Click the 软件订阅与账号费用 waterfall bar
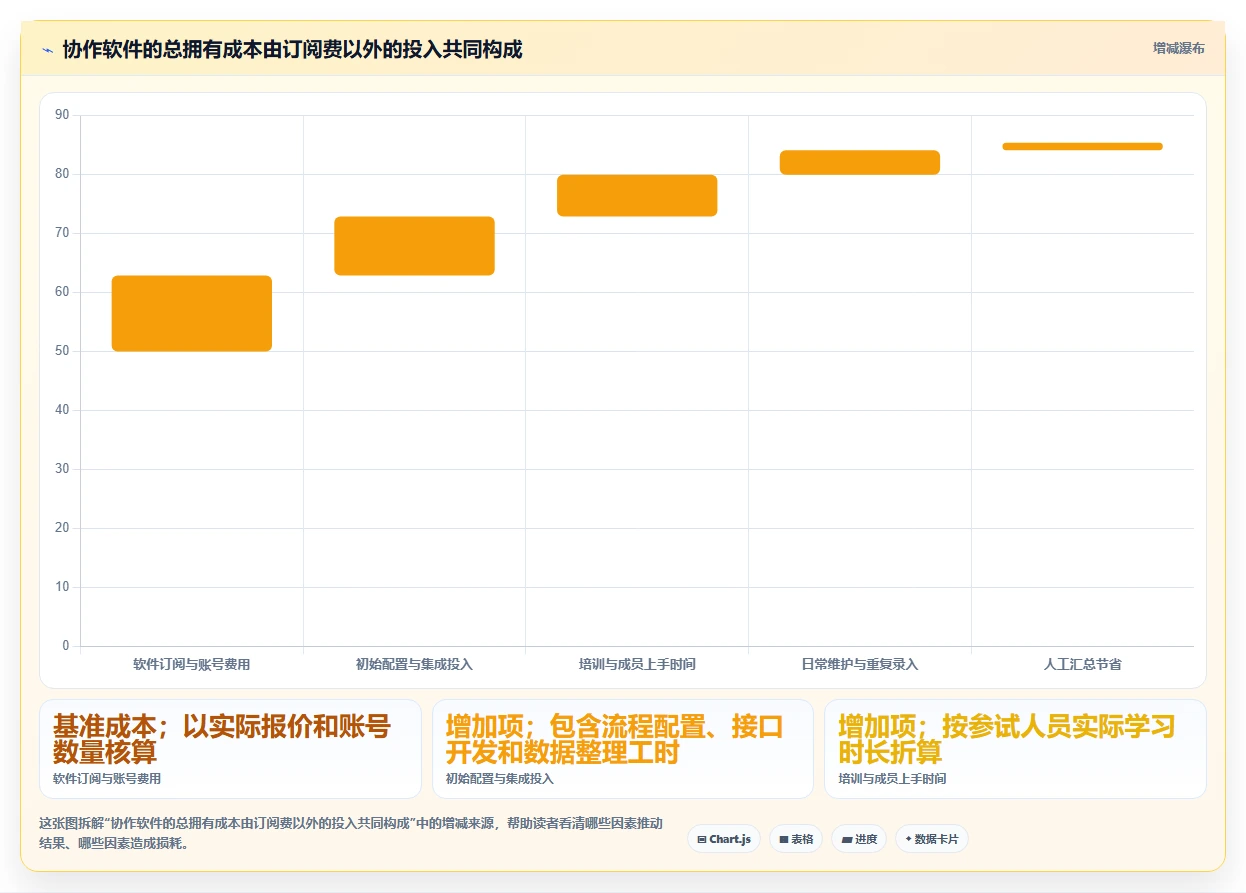 (192, 313)
